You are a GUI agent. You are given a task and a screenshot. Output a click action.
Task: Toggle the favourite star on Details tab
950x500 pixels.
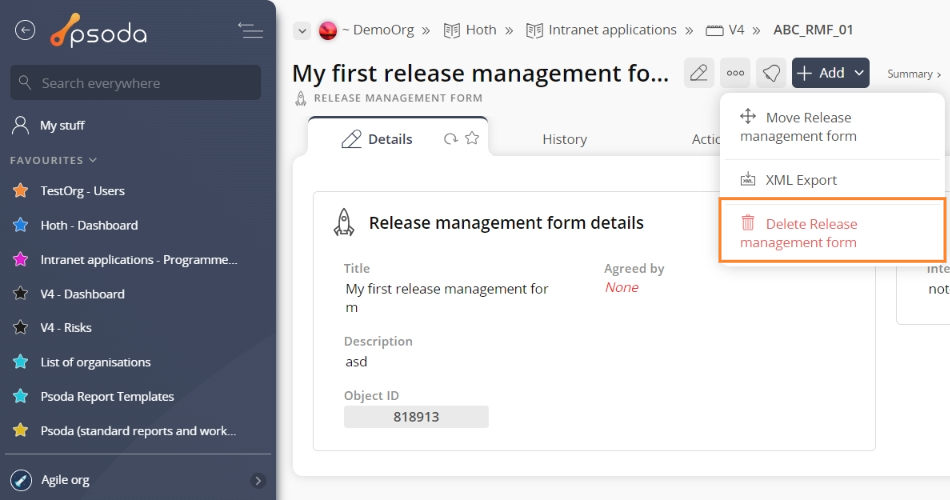click(472, 139)
